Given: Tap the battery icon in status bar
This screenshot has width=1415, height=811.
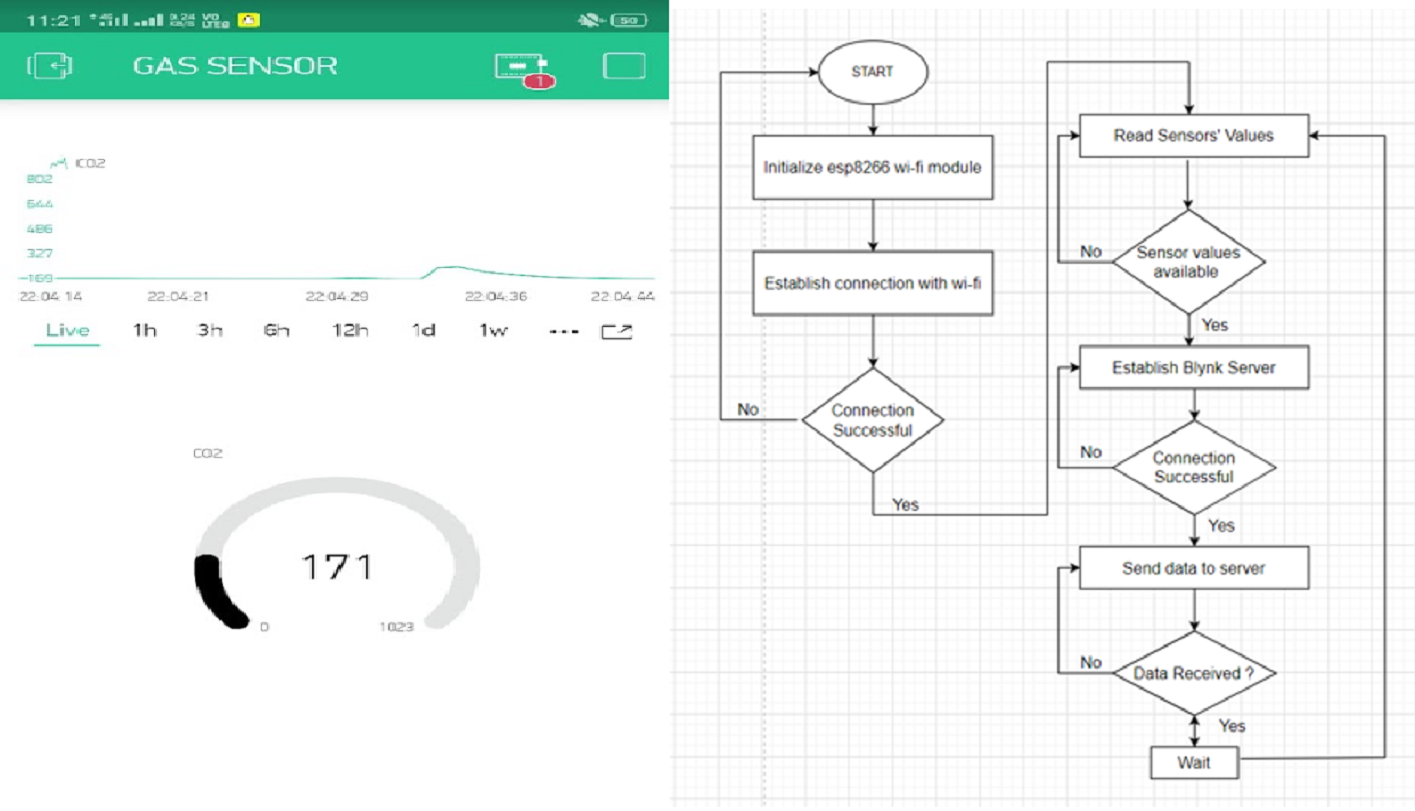Looking at the screenshot, I should [630, 19].
